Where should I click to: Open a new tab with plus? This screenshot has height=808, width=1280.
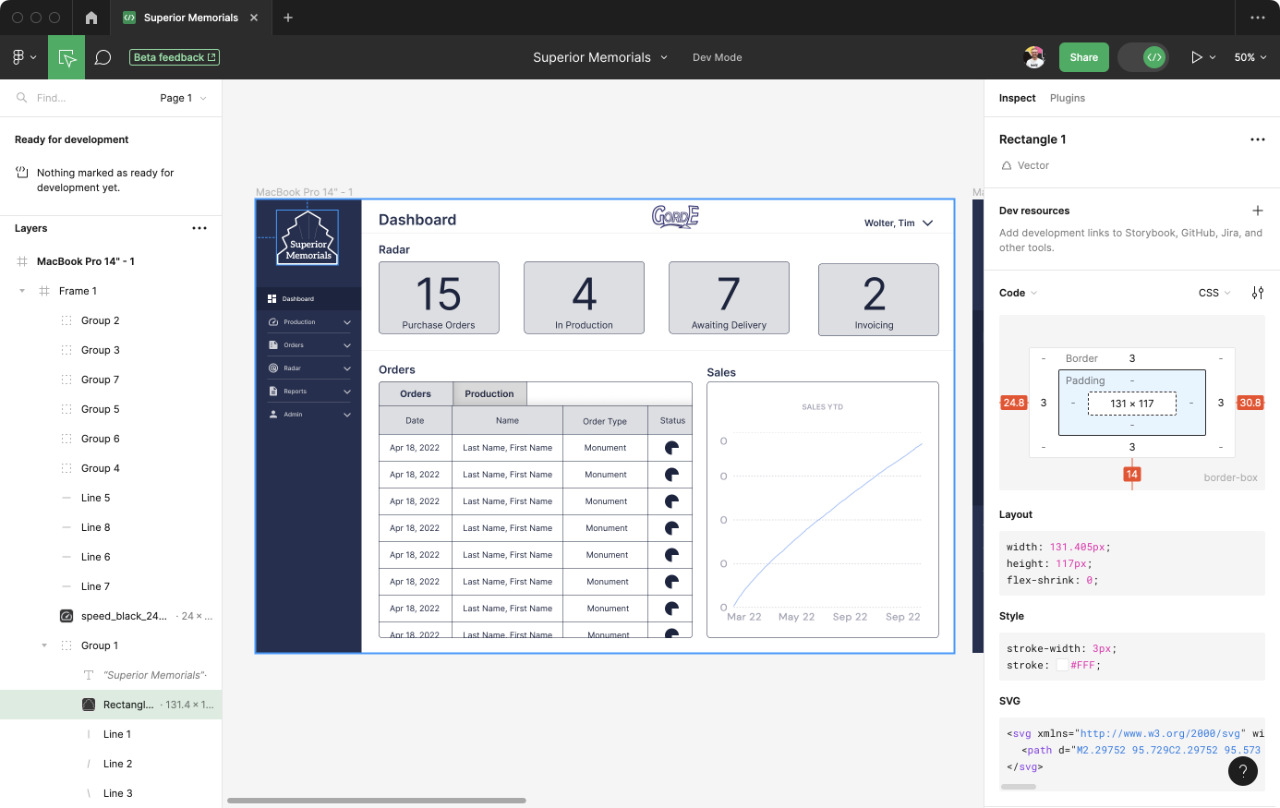click(288, 17)
